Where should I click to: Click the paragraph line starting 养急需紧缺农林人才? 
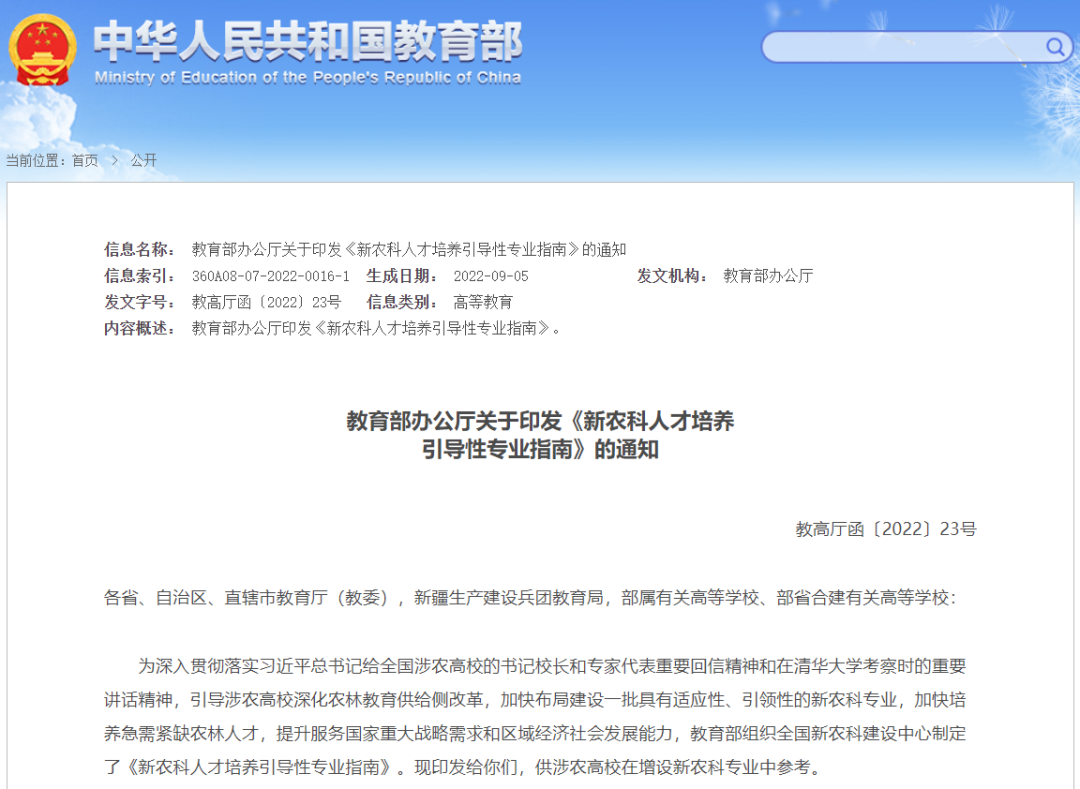534,733
